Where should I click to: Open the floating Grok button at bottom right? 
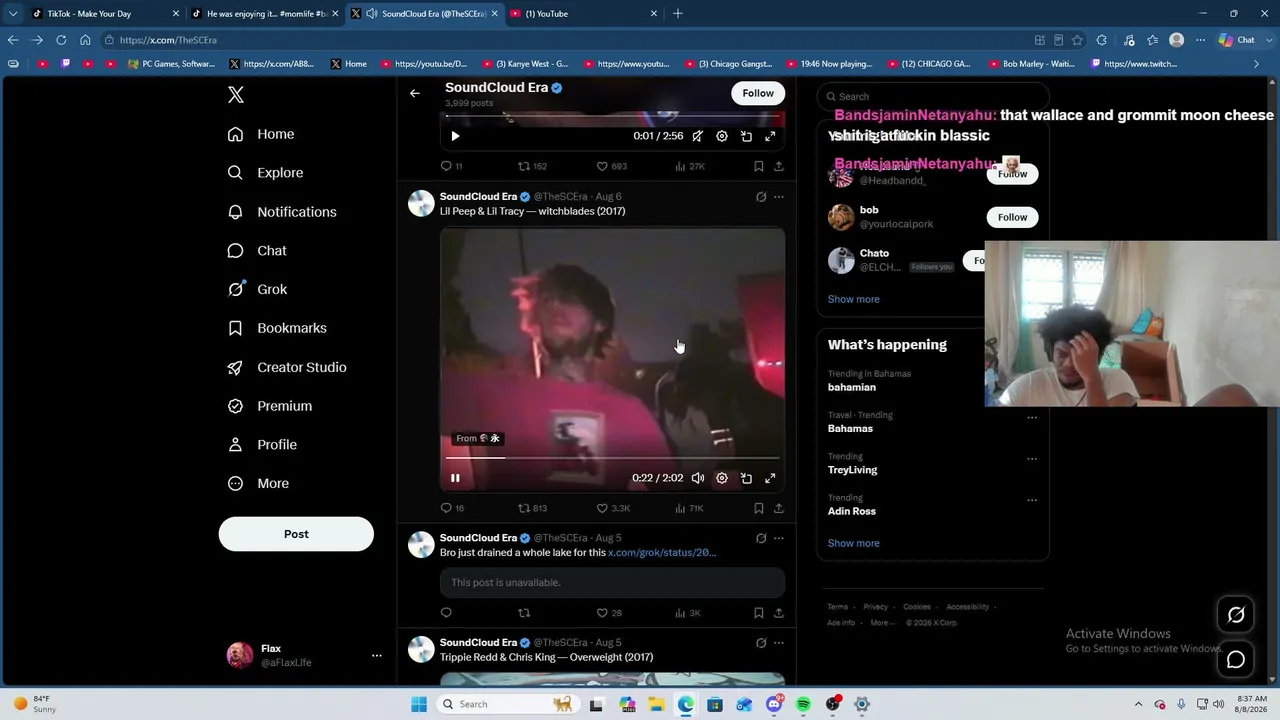click(x=1236, y=615)
